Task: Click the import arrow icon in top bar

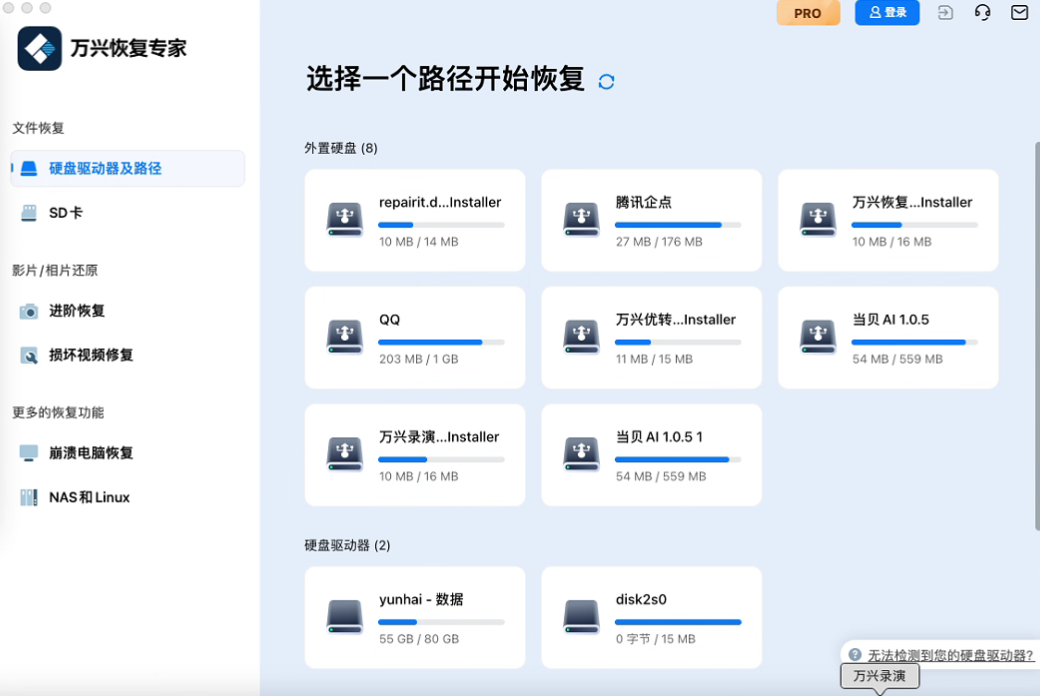Action: (945, 13)
